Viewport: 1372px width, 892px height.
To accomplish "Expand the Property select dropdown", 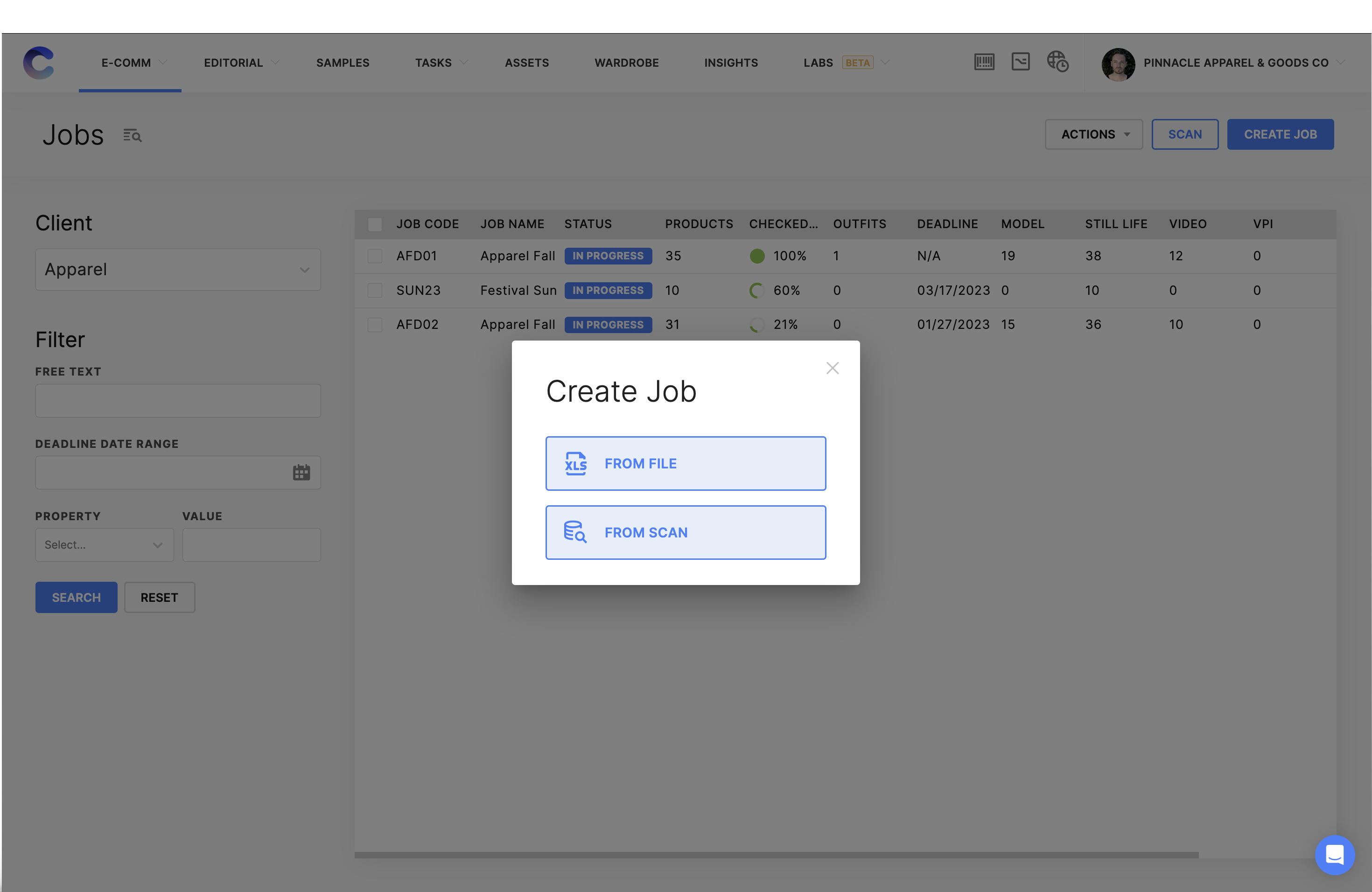I will 105,544.
